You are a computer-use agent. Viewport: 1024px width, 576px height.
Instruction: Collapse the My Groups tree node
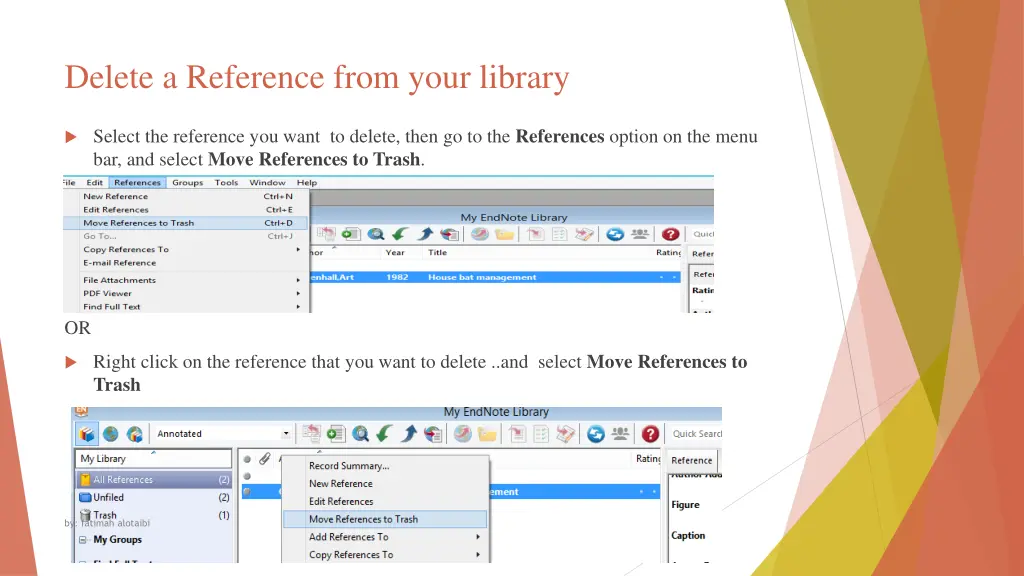tap(83, 540)
